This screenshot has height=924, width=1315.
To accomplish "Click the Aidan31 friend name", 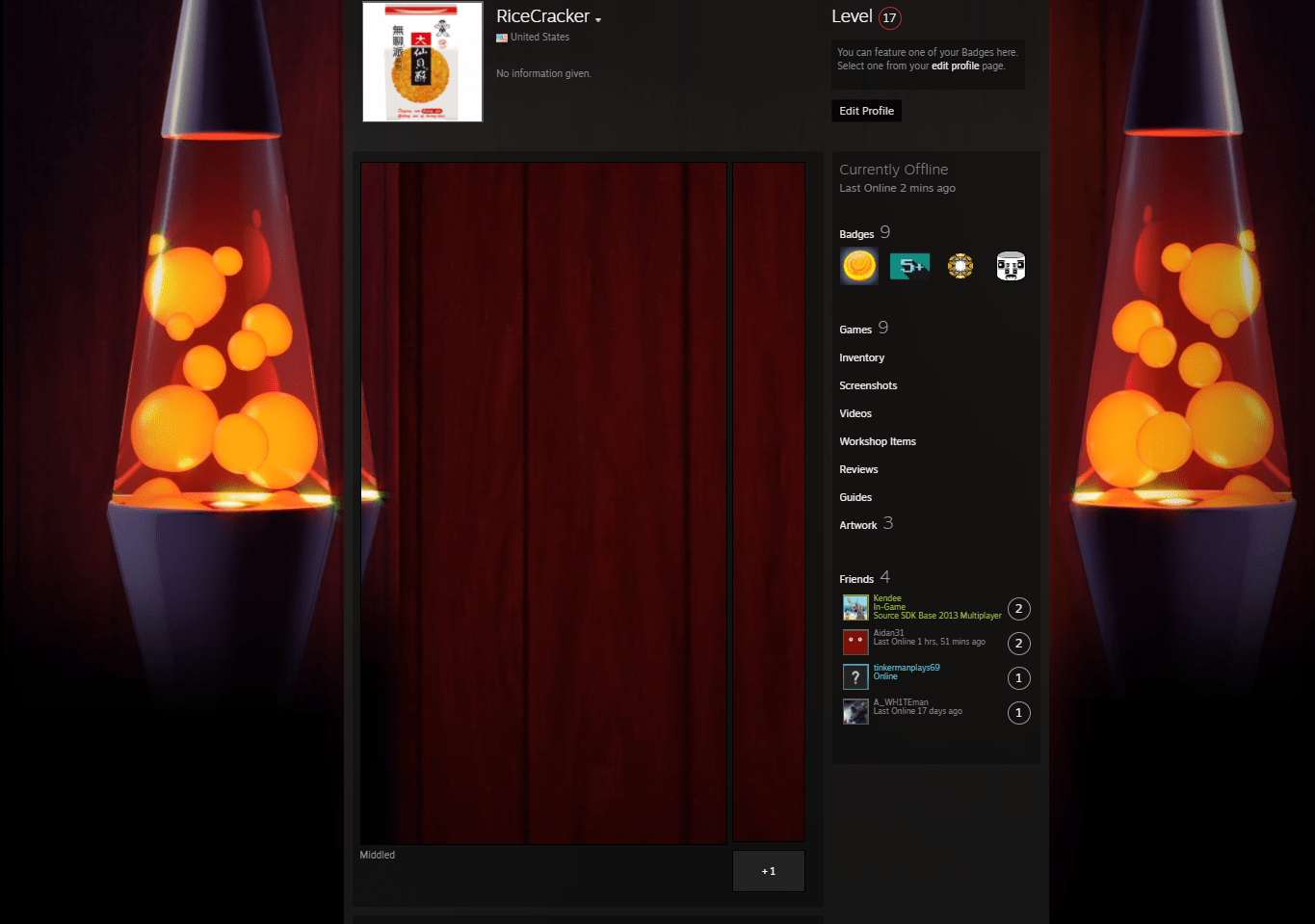I will (x=888, y=633).
